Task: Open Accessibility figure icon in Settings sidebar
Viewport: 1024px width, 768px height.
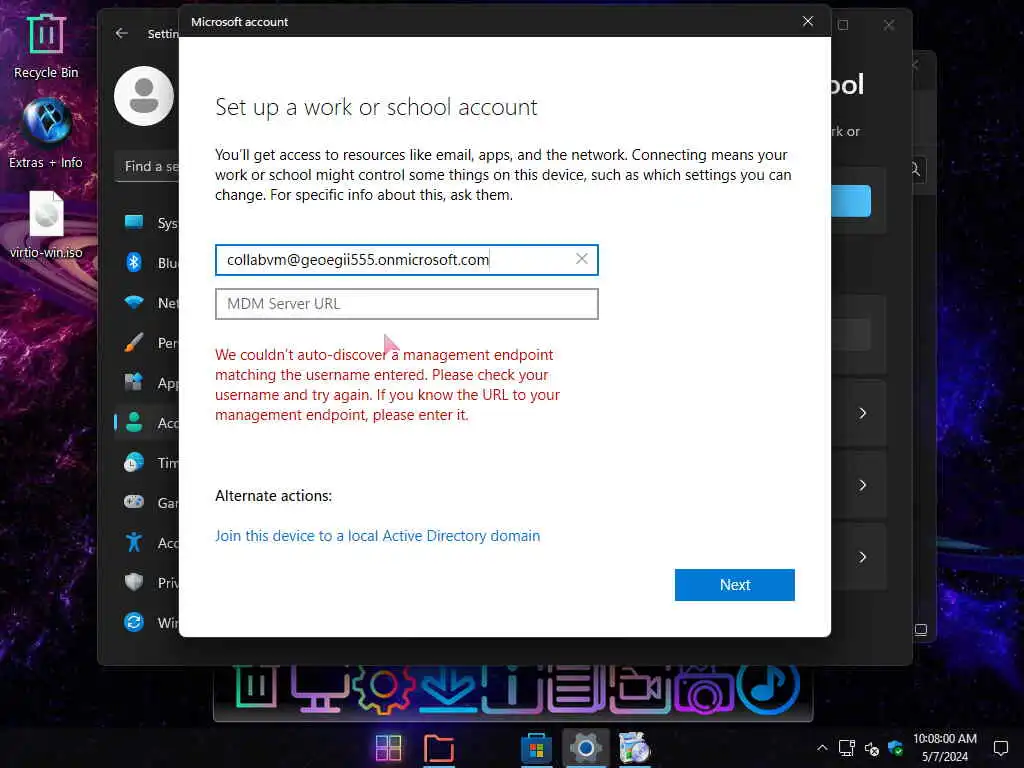Action: (134, 542)
